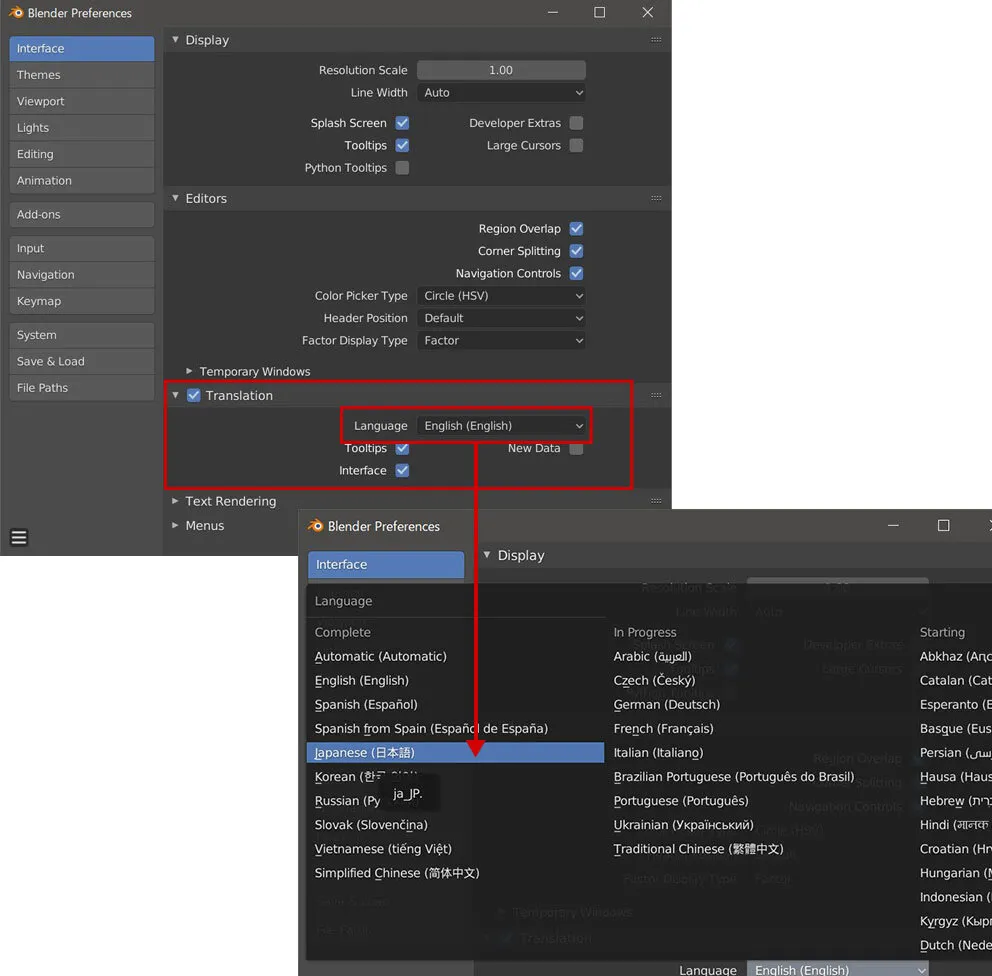Screen dimensions: 992x976
Task: Select Automatic (Automatic) language option
Action: point(455,657)
